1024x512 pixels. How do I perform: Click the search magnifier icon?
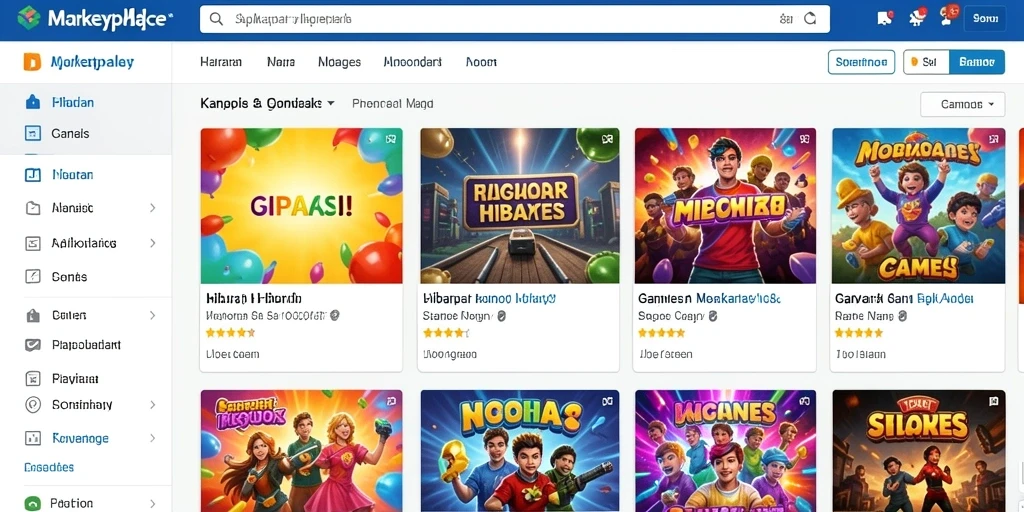click(x=216, y=20)
